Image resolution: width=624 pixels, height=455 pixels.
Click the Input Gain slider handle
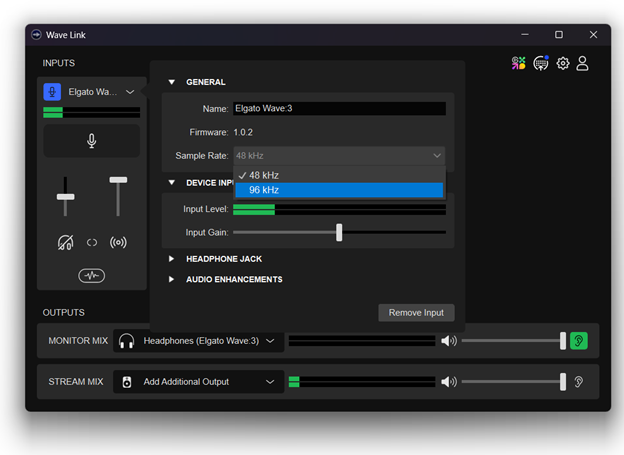tap(339, 232)
